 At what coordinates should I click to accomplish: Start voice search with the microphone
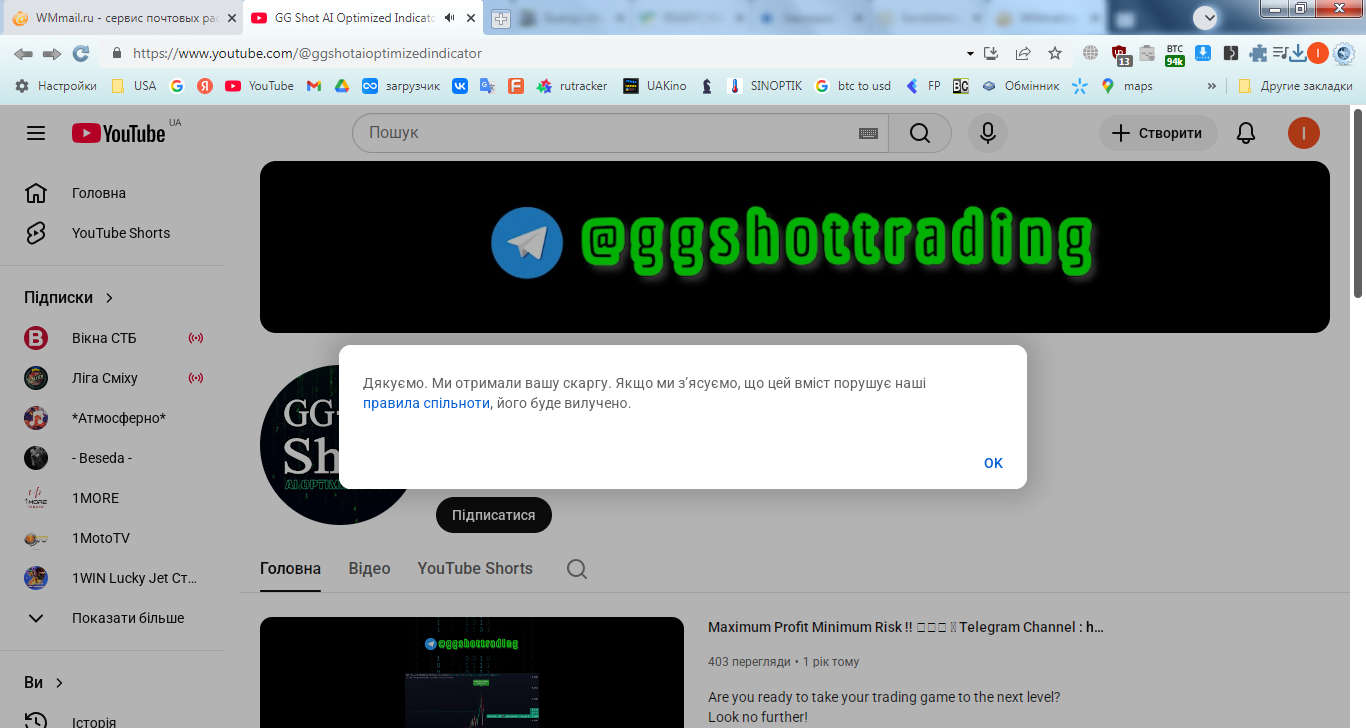pos(988,133)
